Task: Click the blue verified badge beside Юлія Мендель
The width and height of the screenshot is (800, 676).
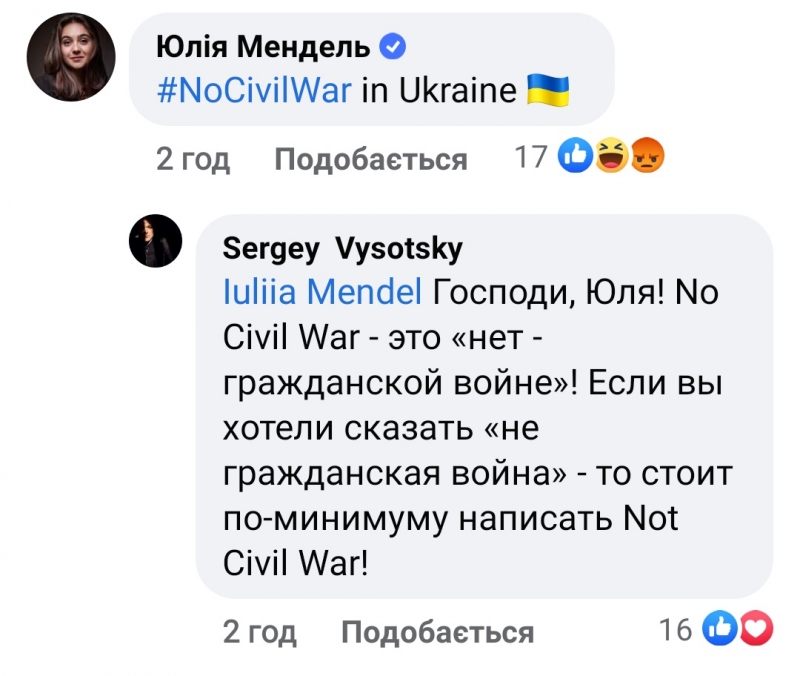Action: click(x=394, y=47)
